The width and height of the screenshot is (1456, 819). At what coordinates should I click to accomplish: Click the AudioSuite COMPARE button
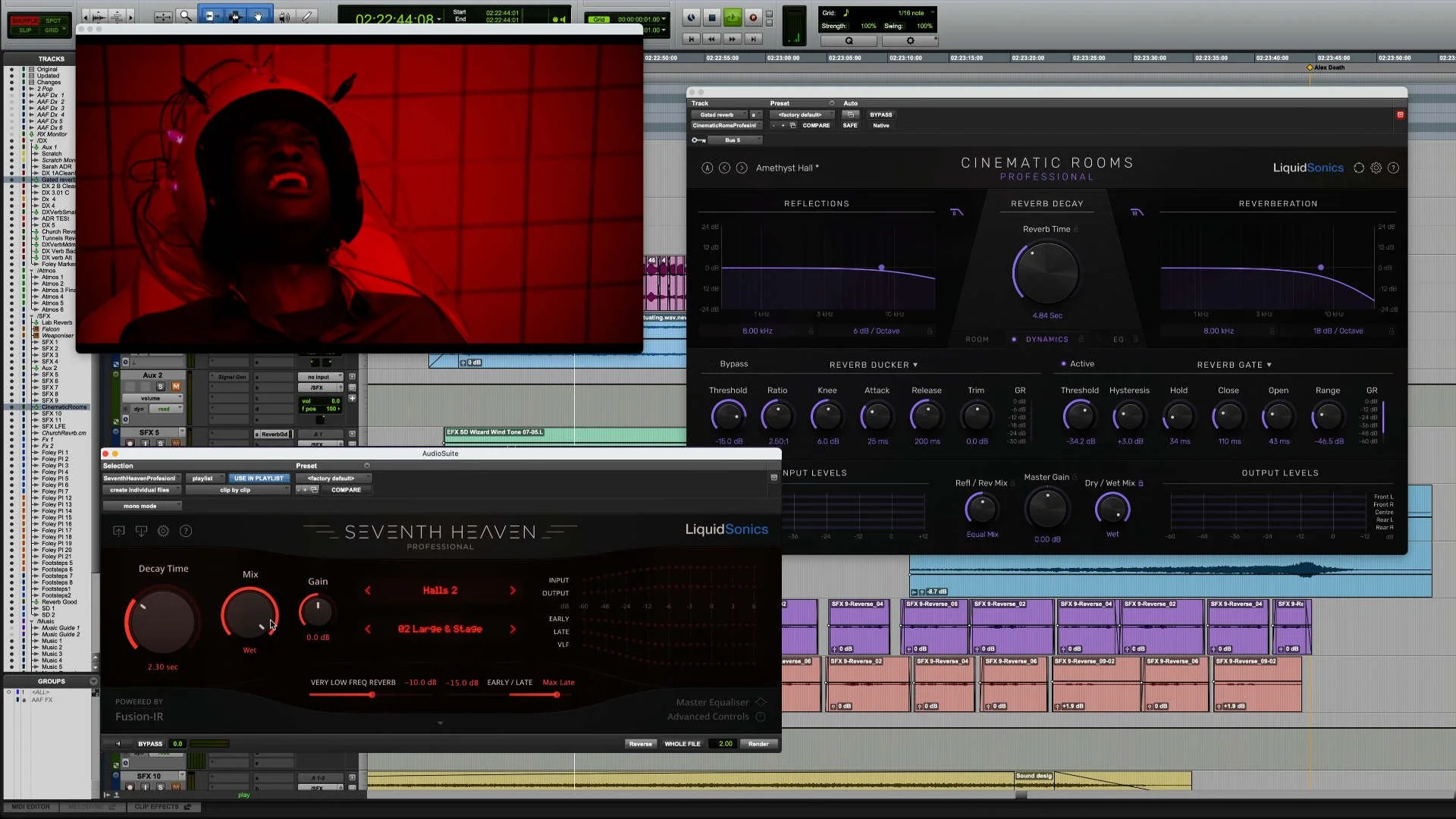click(x=346, y=490)
